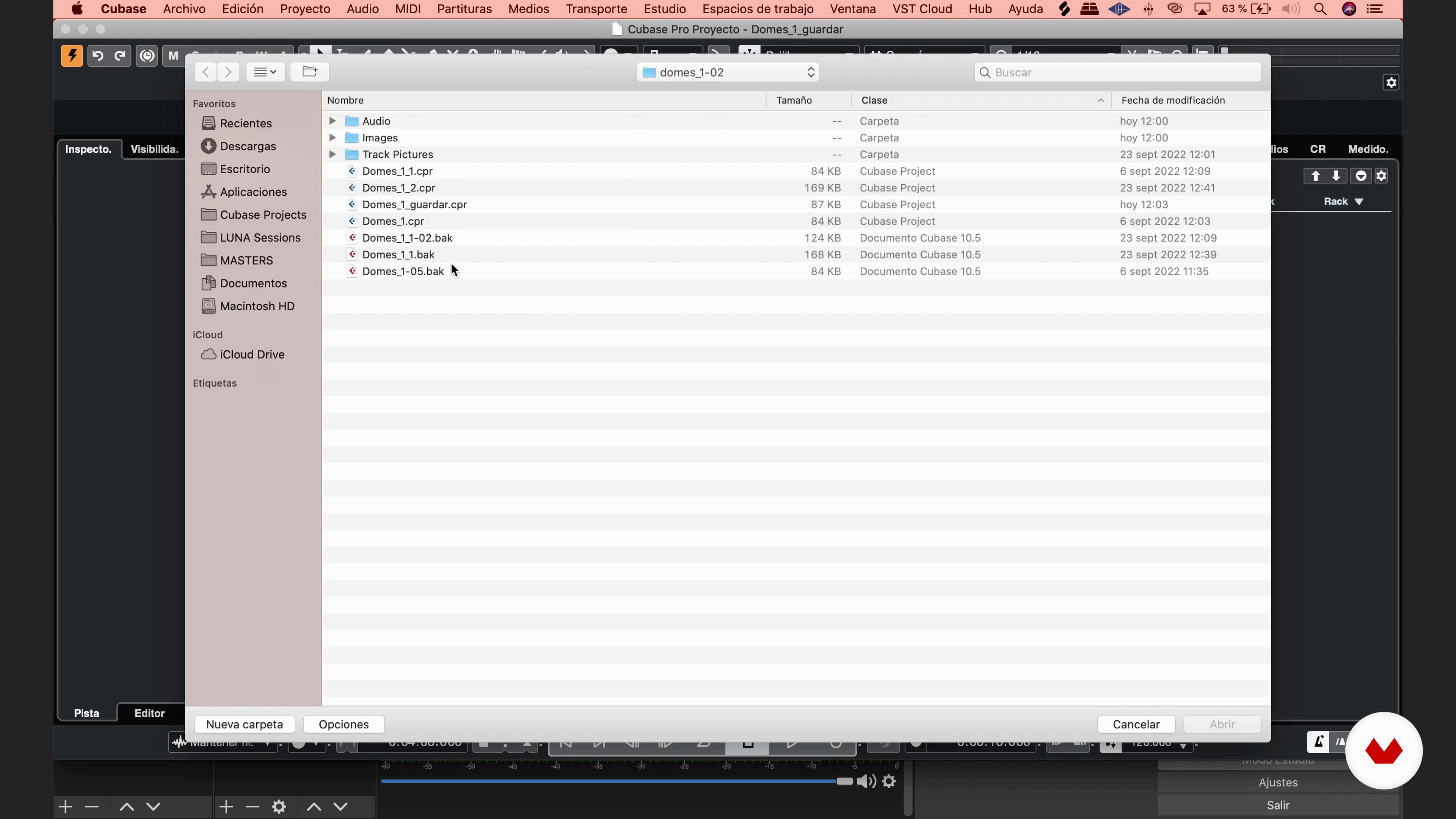Click the new folder icon in dialog toolbar
The height and width of the screenshot is (819, 1456).
point(310,72)
